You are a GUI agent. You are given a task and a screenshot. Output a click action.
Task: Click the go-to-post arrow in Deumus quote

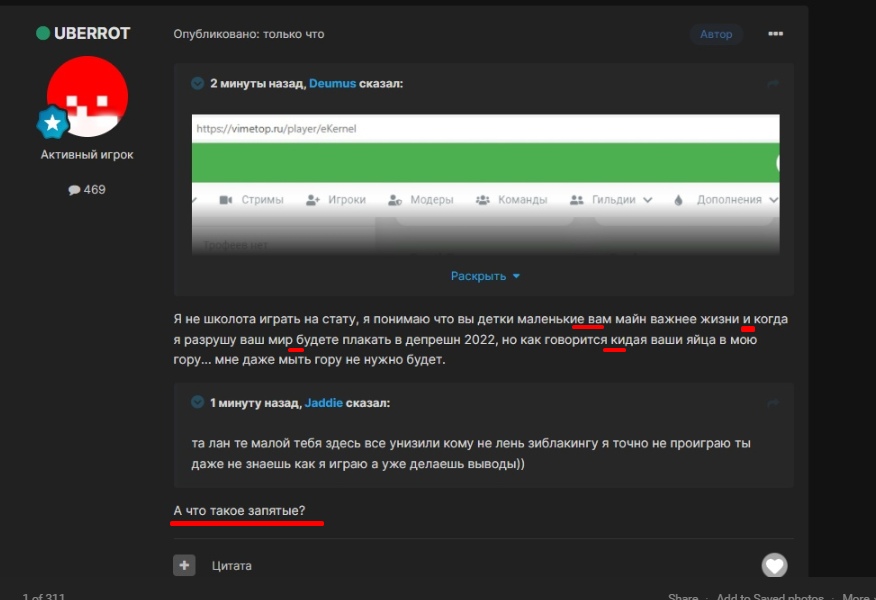pos(773,84)
